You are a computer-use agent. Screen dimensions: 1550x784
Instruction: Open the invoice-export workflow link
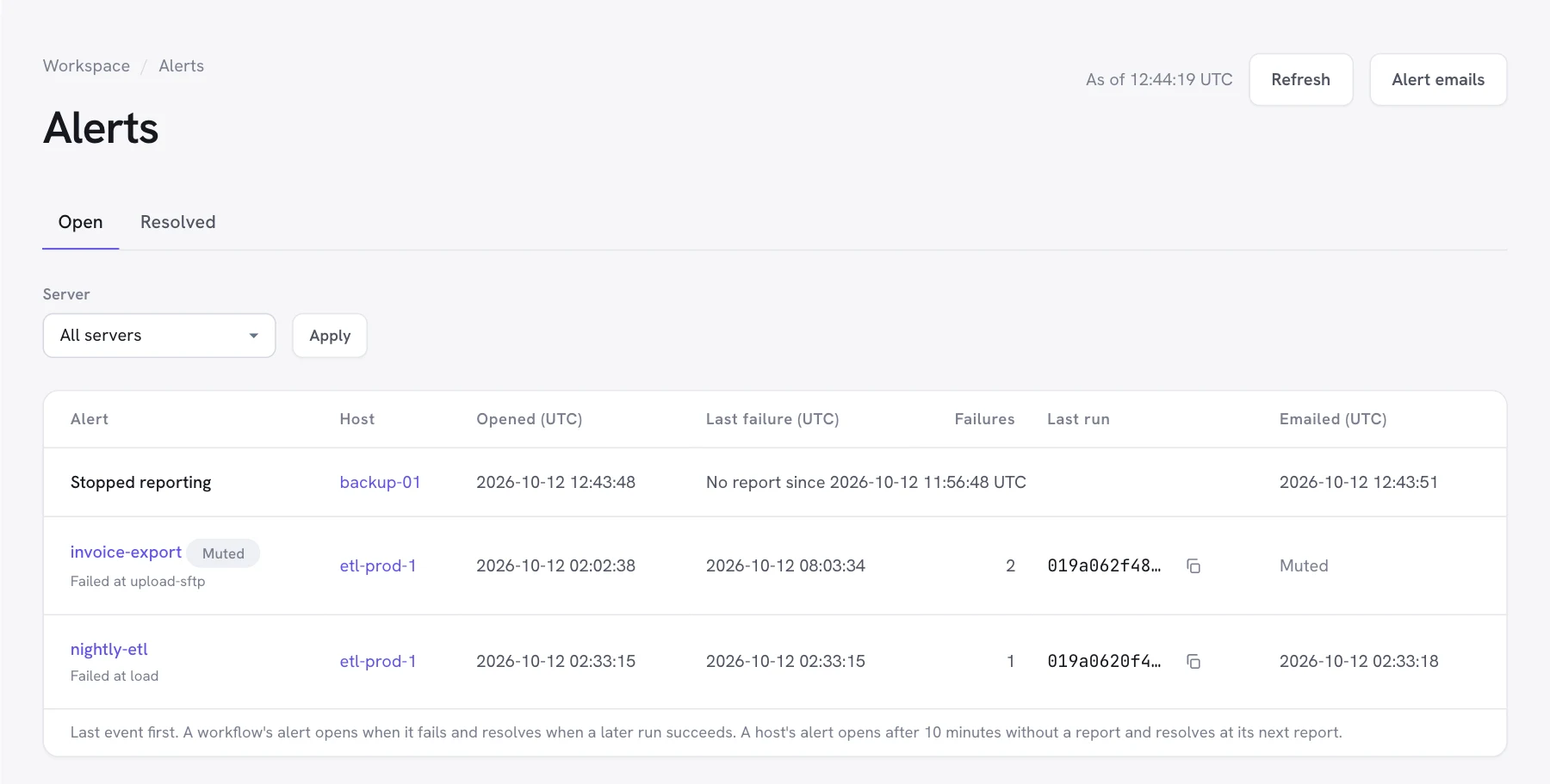coord(126,553)
